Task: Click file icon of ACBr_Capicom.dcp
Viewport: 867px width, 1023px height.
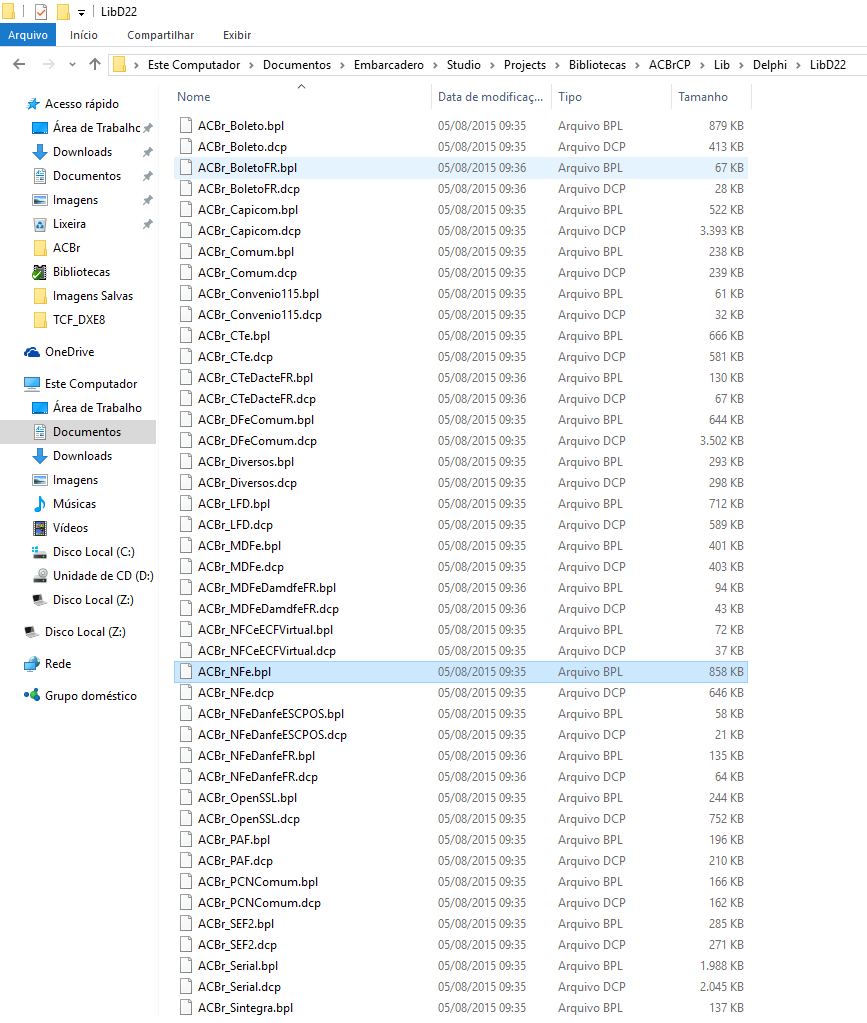Action: (186, 231)
